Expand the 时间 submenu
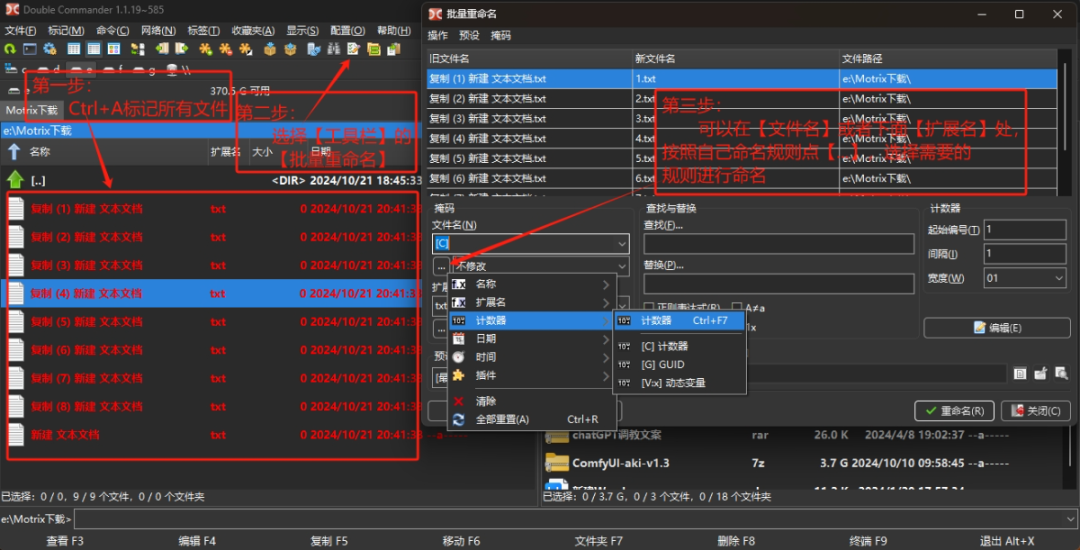Image resolution: width=1080 pixels, height=550 pixels. pyautogui.click(x=530, y=357)
